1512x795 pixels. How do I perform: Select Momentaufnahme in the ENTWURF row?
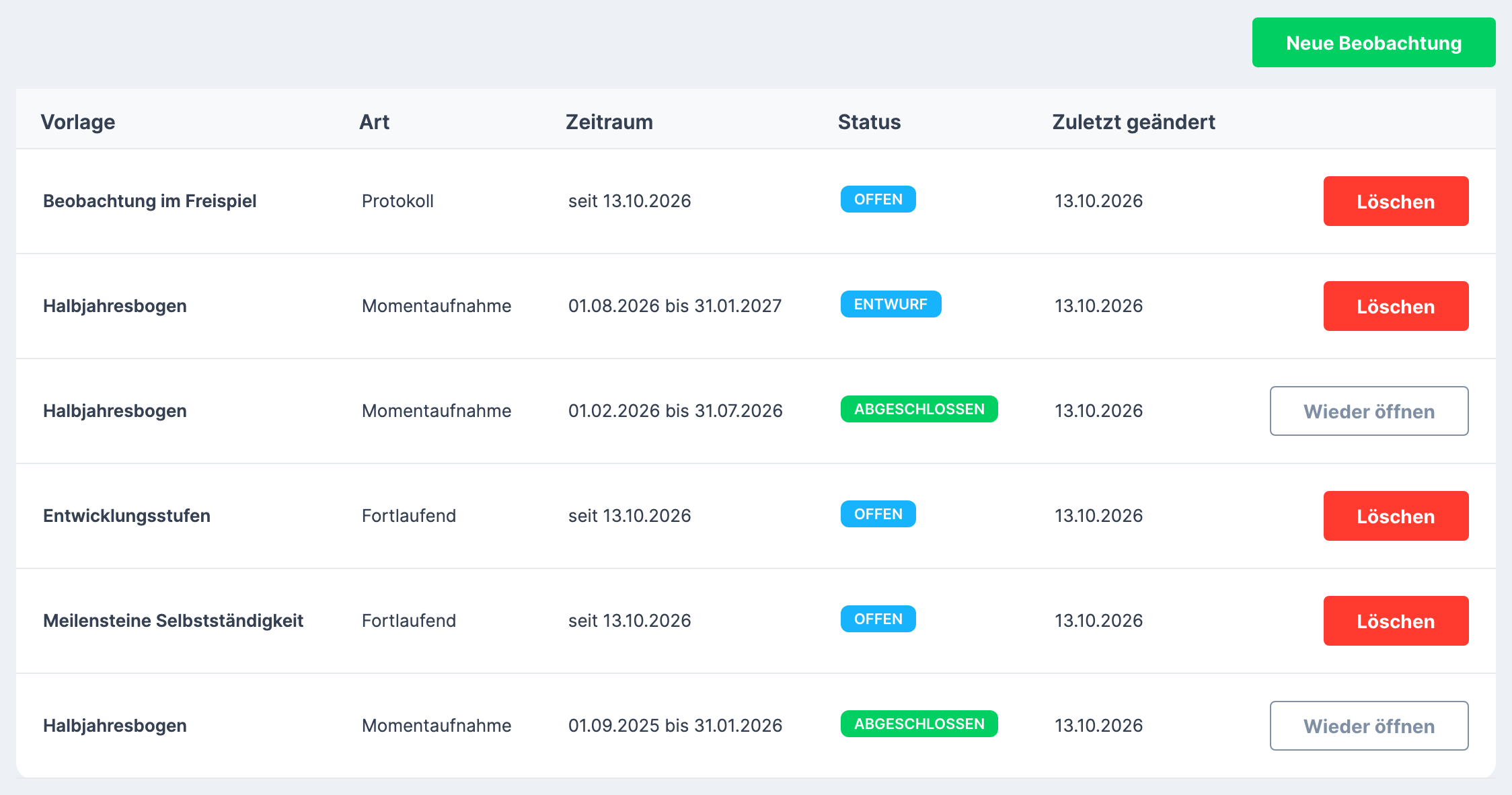click(437, 306)
